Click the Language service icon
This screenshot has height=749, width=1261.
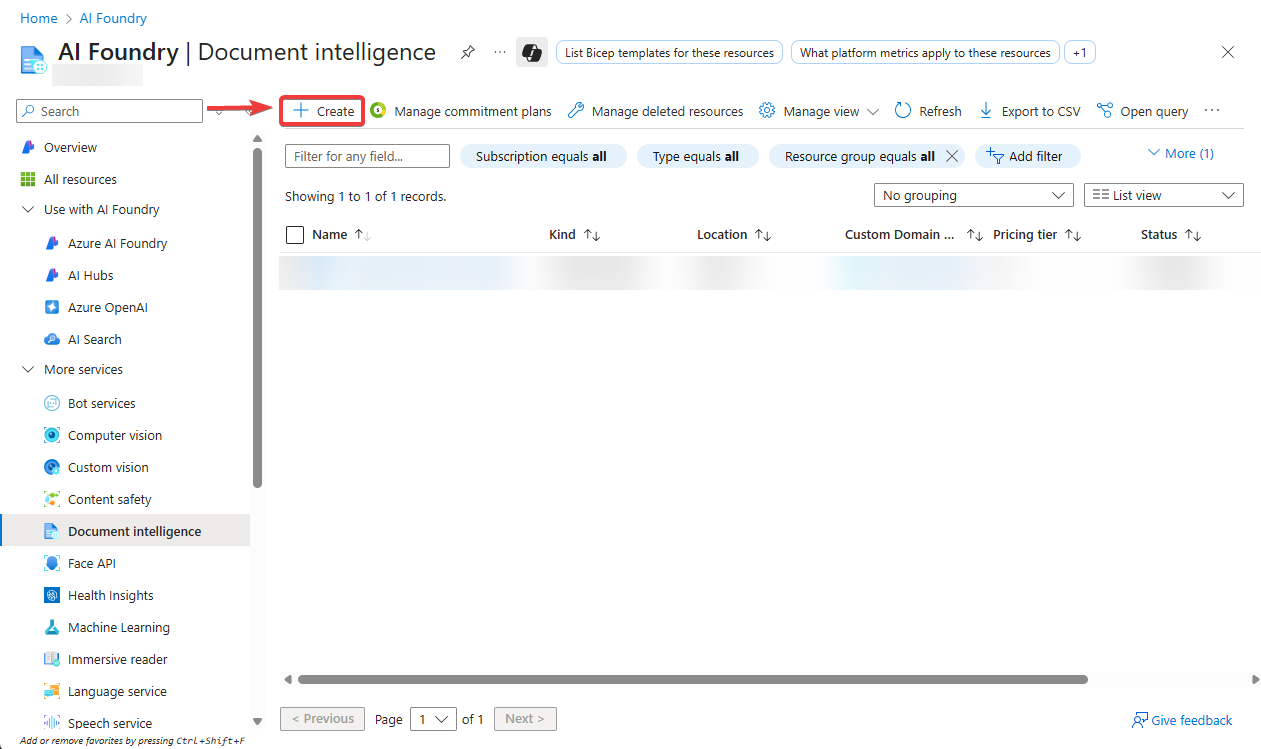click(x=52, y=691)
